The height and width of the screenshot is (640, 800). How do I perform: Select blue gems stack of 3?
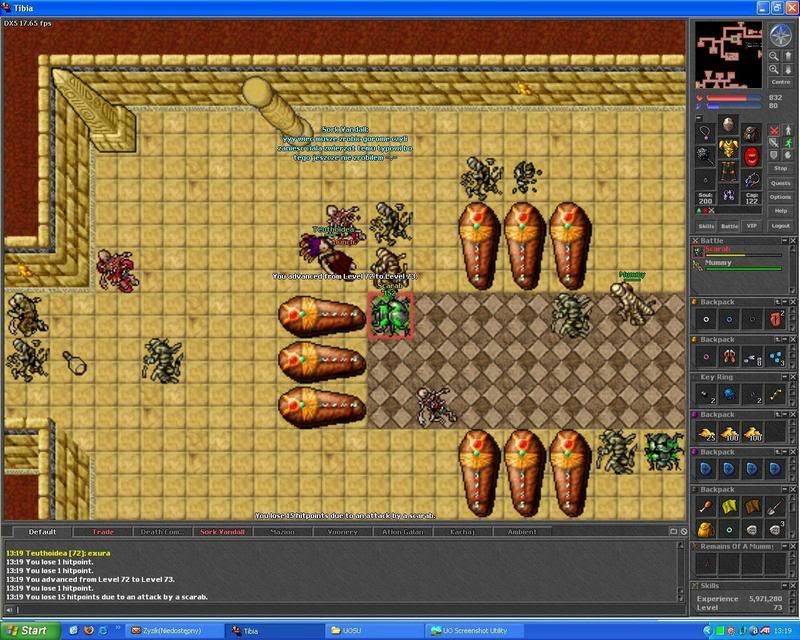click(x=776, y=357)
